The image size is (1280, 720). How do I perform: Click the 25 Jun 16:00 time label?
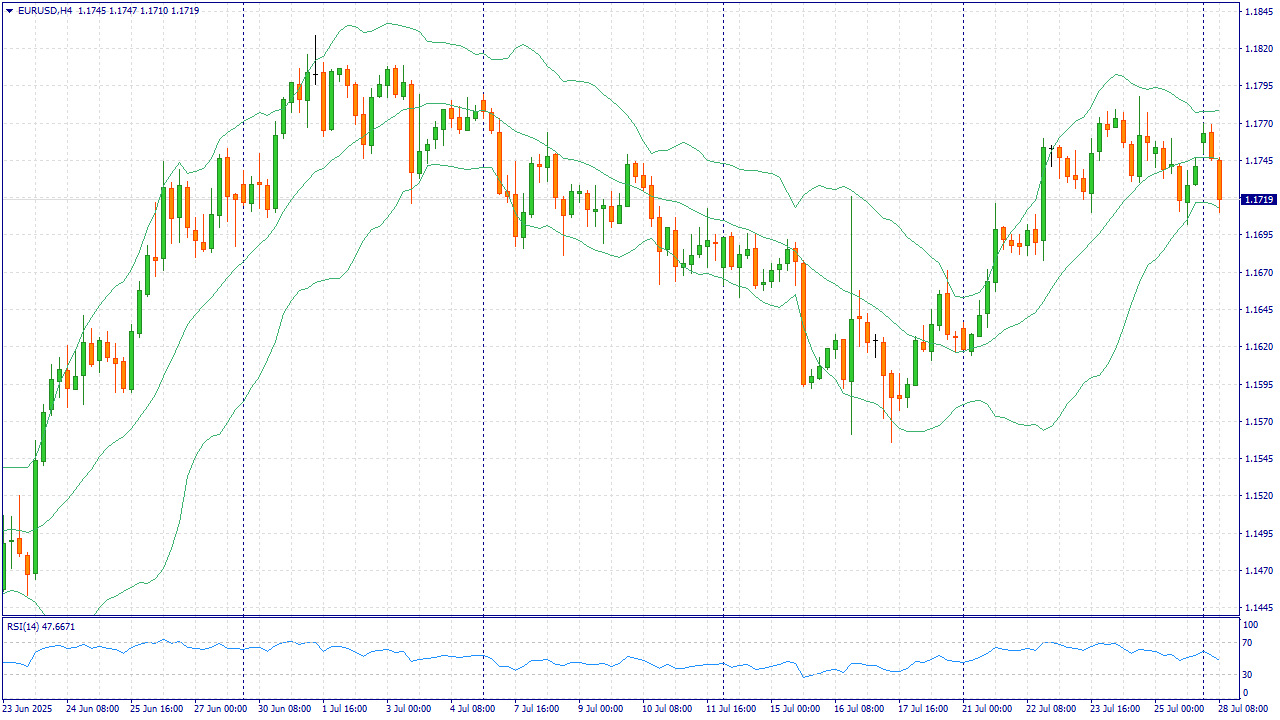click(x=156, y=708)
